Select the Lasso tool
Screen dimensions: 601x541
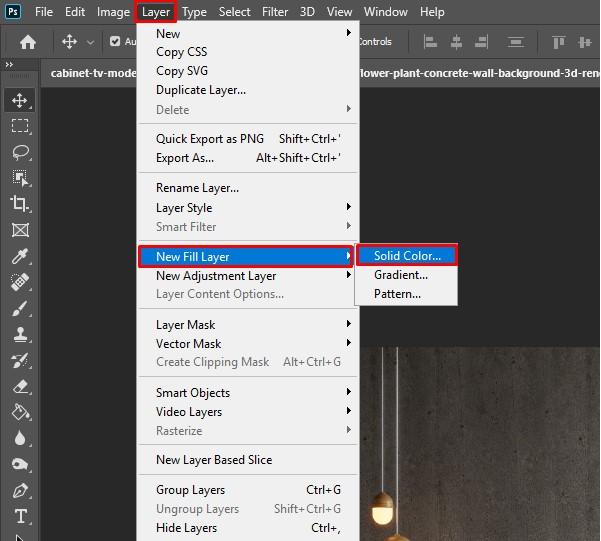[20, 152]
